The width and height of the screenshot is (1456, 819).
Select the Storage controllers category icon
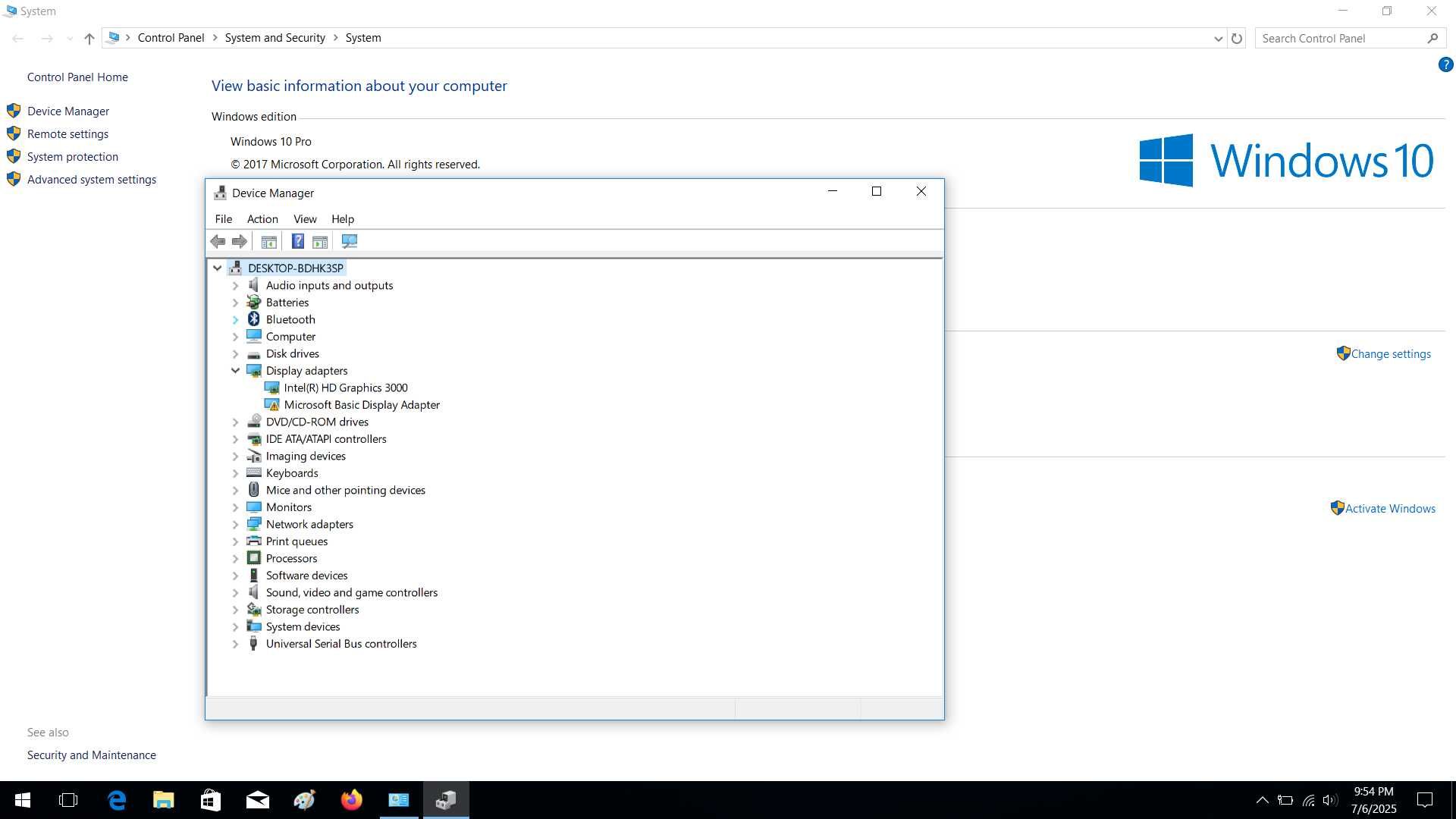pyautogui.click(x=254, y=610)
